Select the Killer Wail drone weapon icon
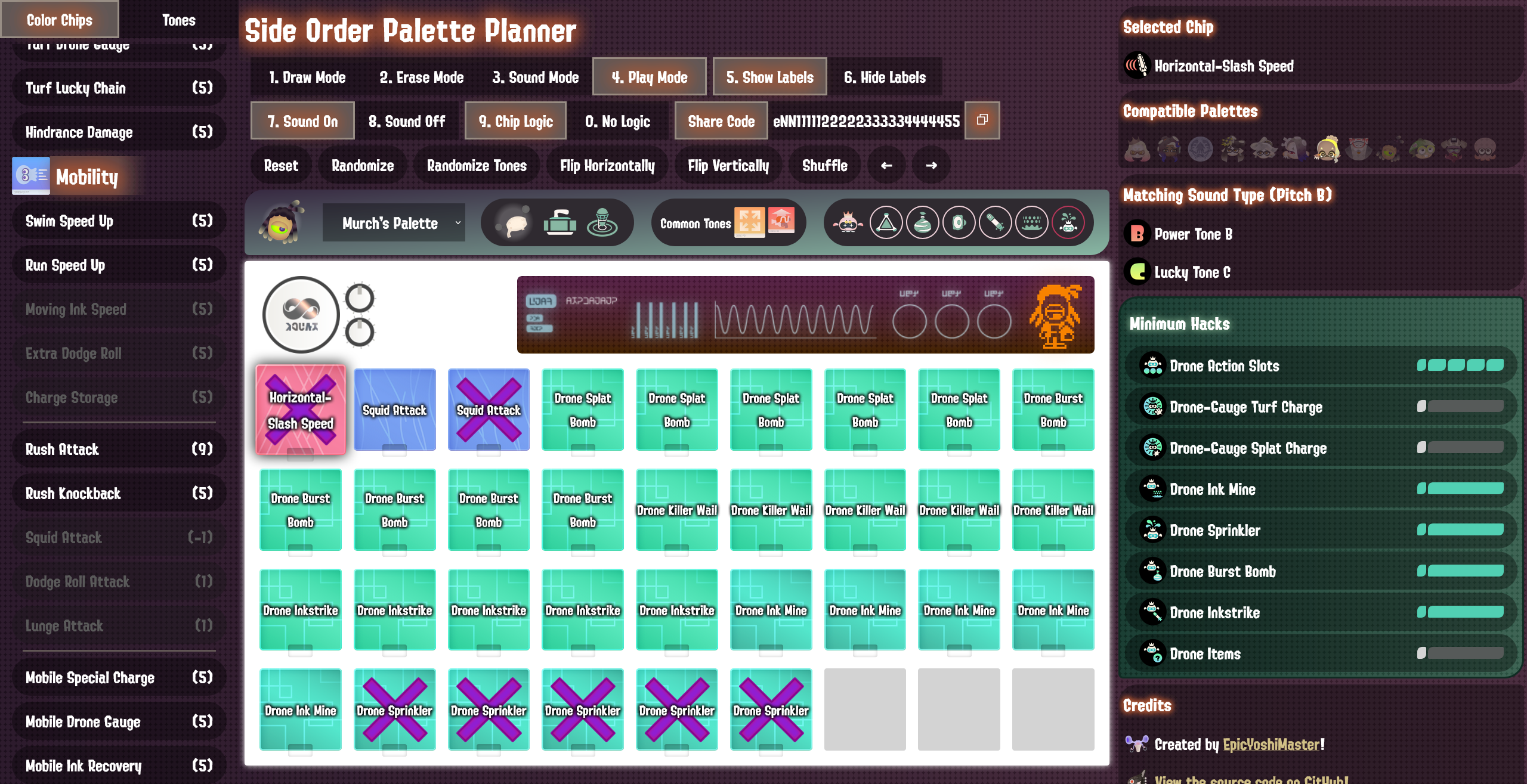The width and height of the screenshot is (1527, 784). pyautogui.click(x=959, y=224)
